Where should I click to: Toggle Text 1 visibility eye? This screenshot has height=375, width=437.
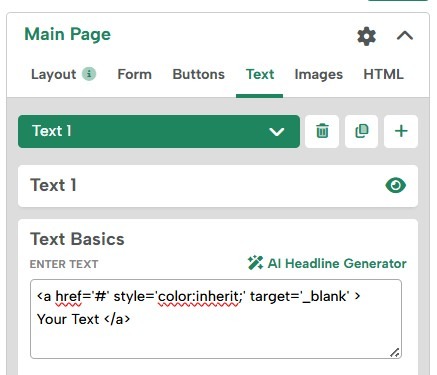coord(395,185)
